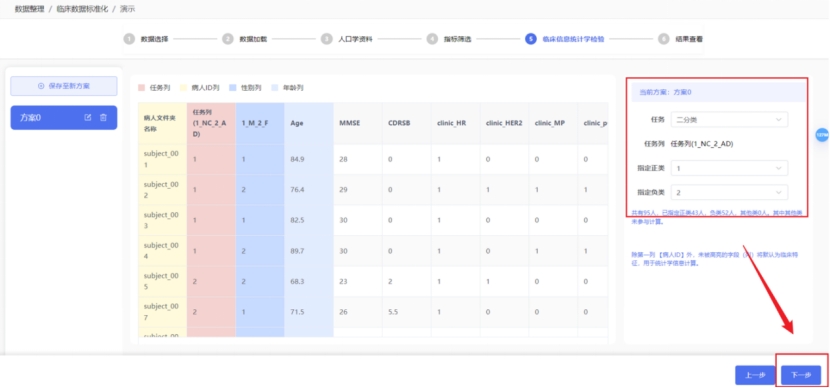This screenshot has height=388, width=830.
Task: Click the trash icon on 方案0
Action: click(x=103, y=118)
